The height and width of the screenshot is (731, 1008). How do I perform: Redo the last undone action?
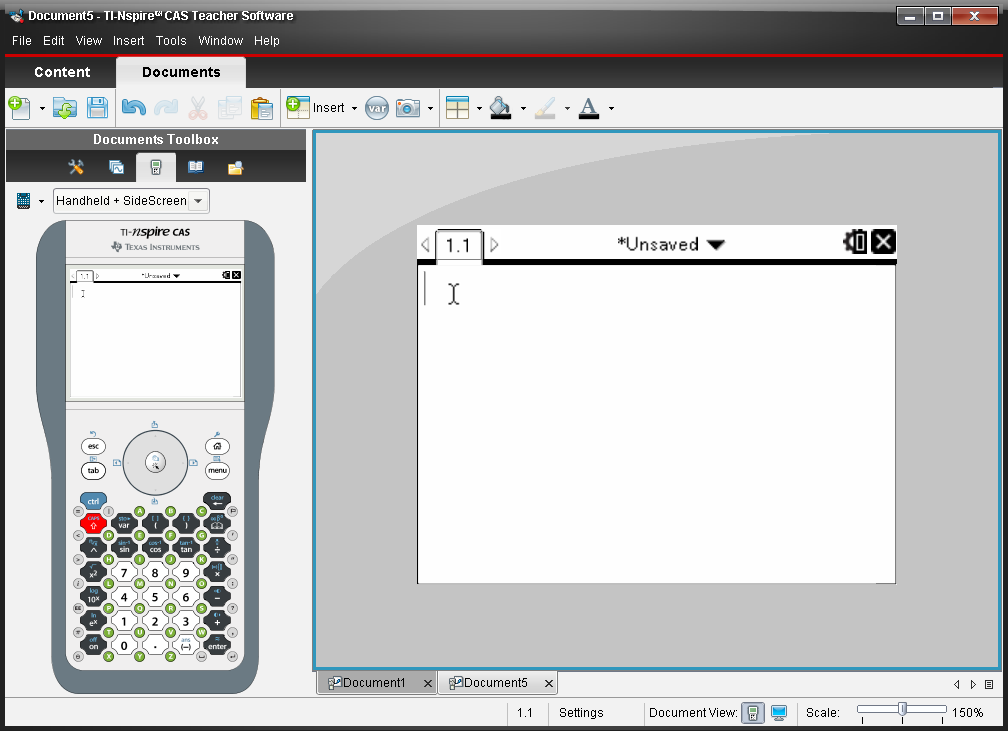pyautogui.click(x=166, y=108)
